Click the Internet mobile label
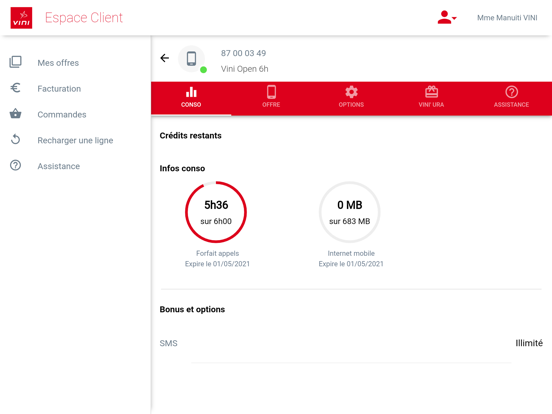 [x=351, y=253]
